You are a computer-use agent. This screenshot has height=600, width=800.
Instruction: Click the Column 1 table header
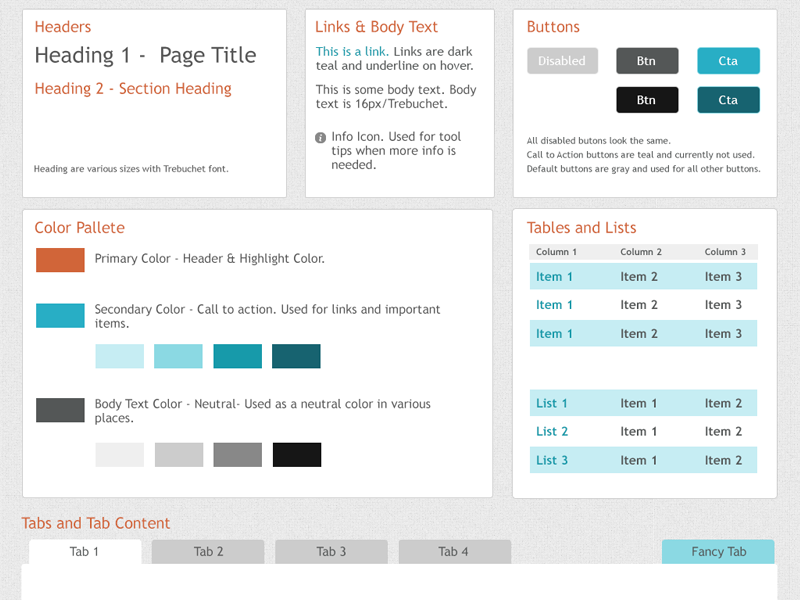tap(554, 251)
